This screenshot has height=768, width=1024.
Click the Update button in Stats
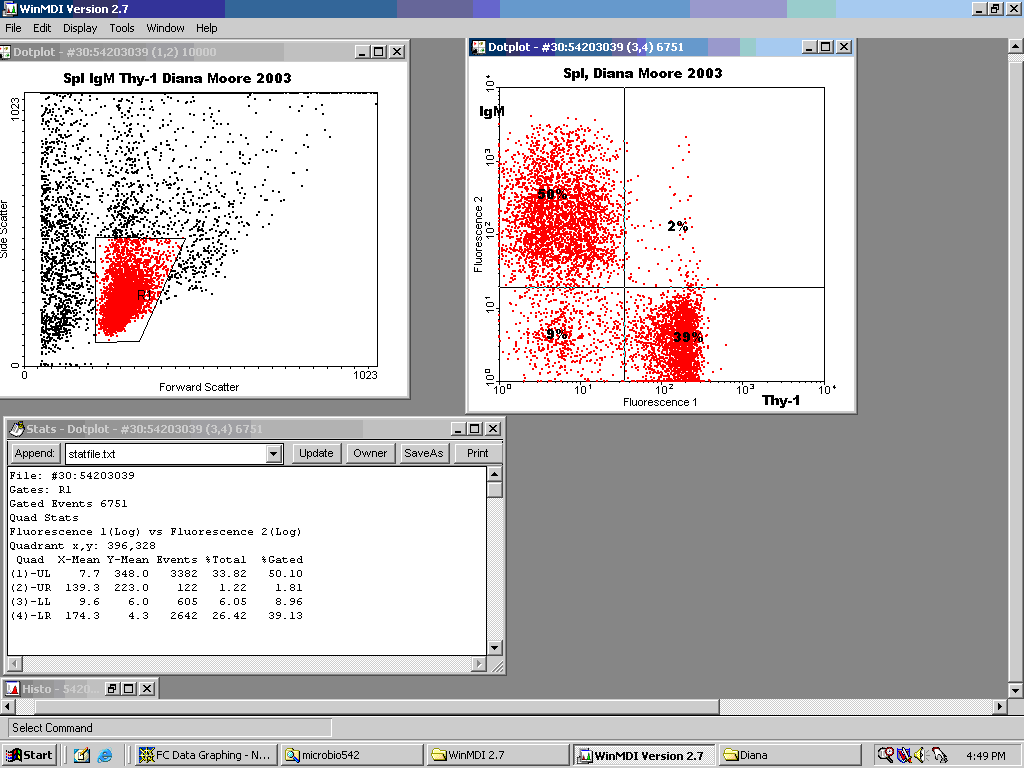pyautogui.click(x=316, y=453)
